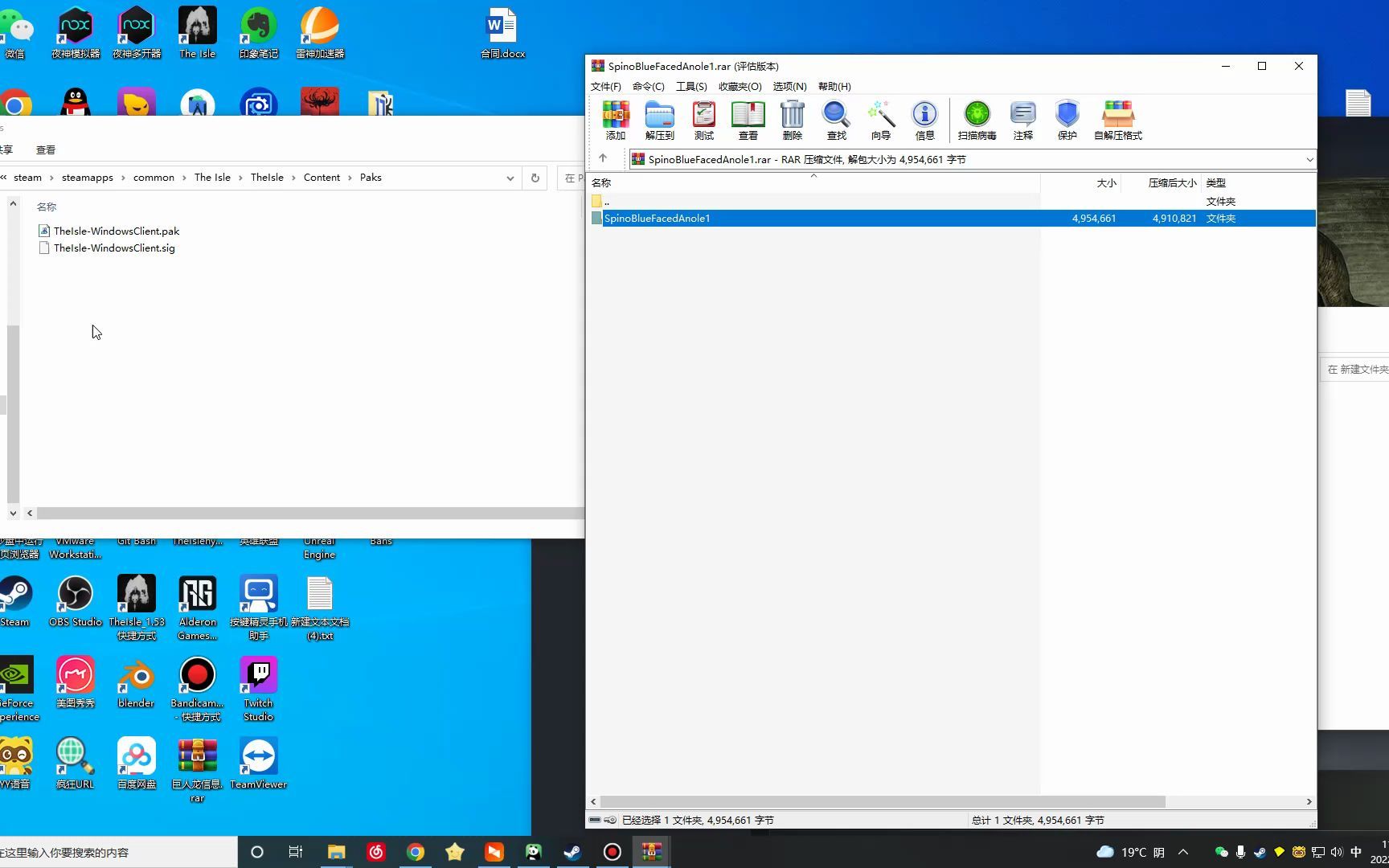The height and width of the screenshot is (868, 1389).
Task: Sort by Type (类型) column
Action: 1258,182
